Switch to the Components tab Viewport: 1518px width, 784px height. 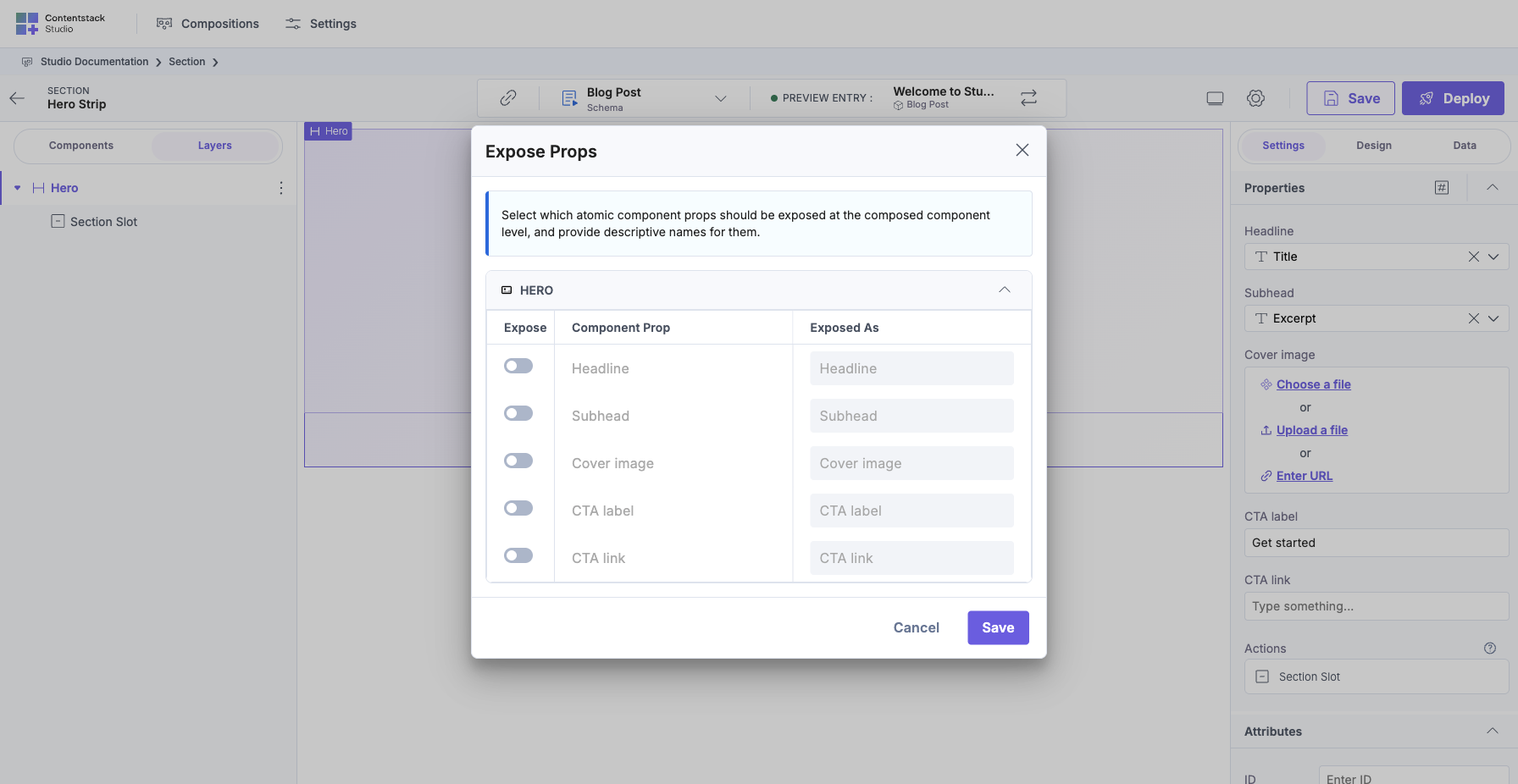(81, 146)
